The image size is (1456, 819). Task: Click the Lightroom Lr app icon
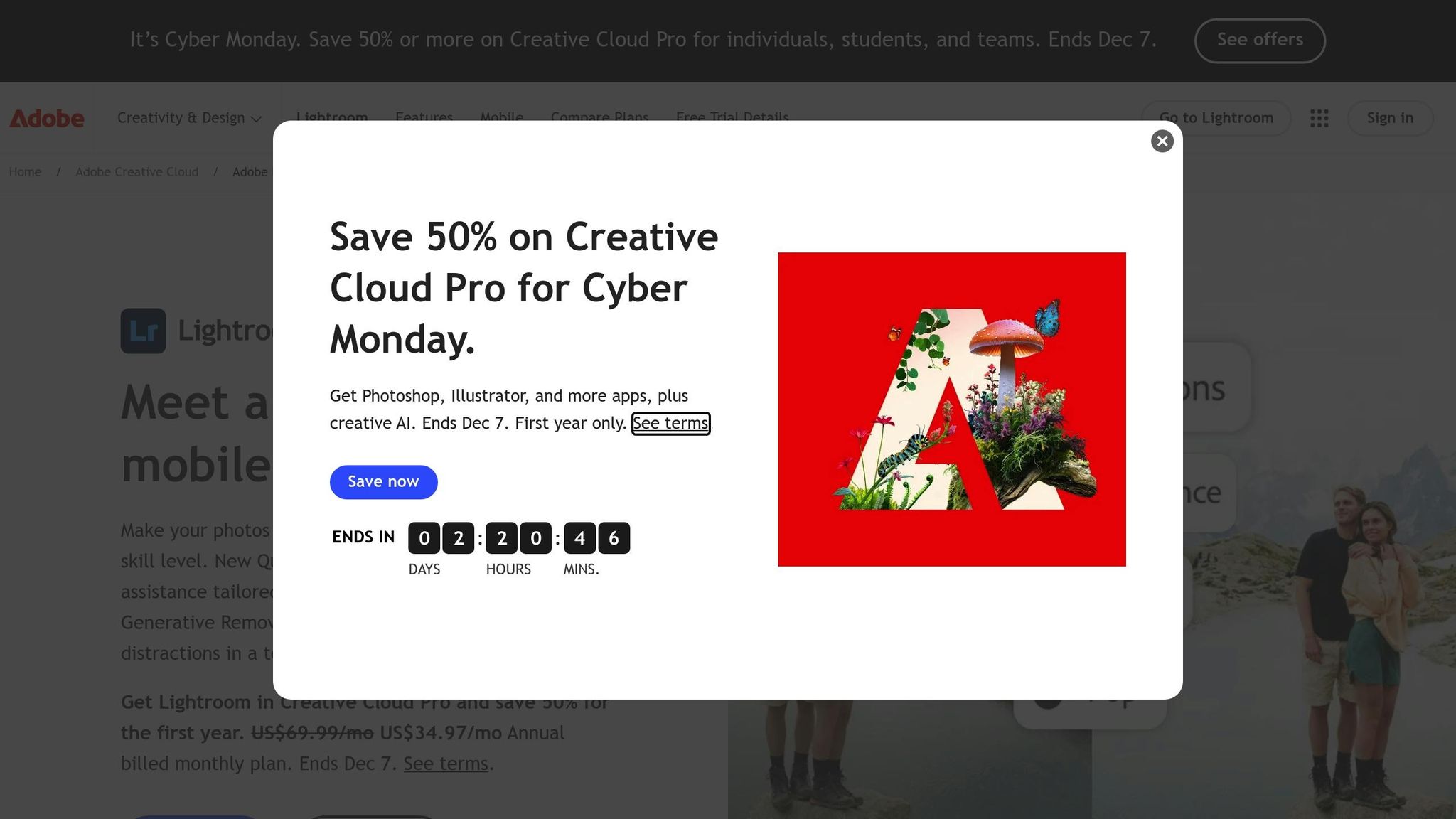coord(143,331)
